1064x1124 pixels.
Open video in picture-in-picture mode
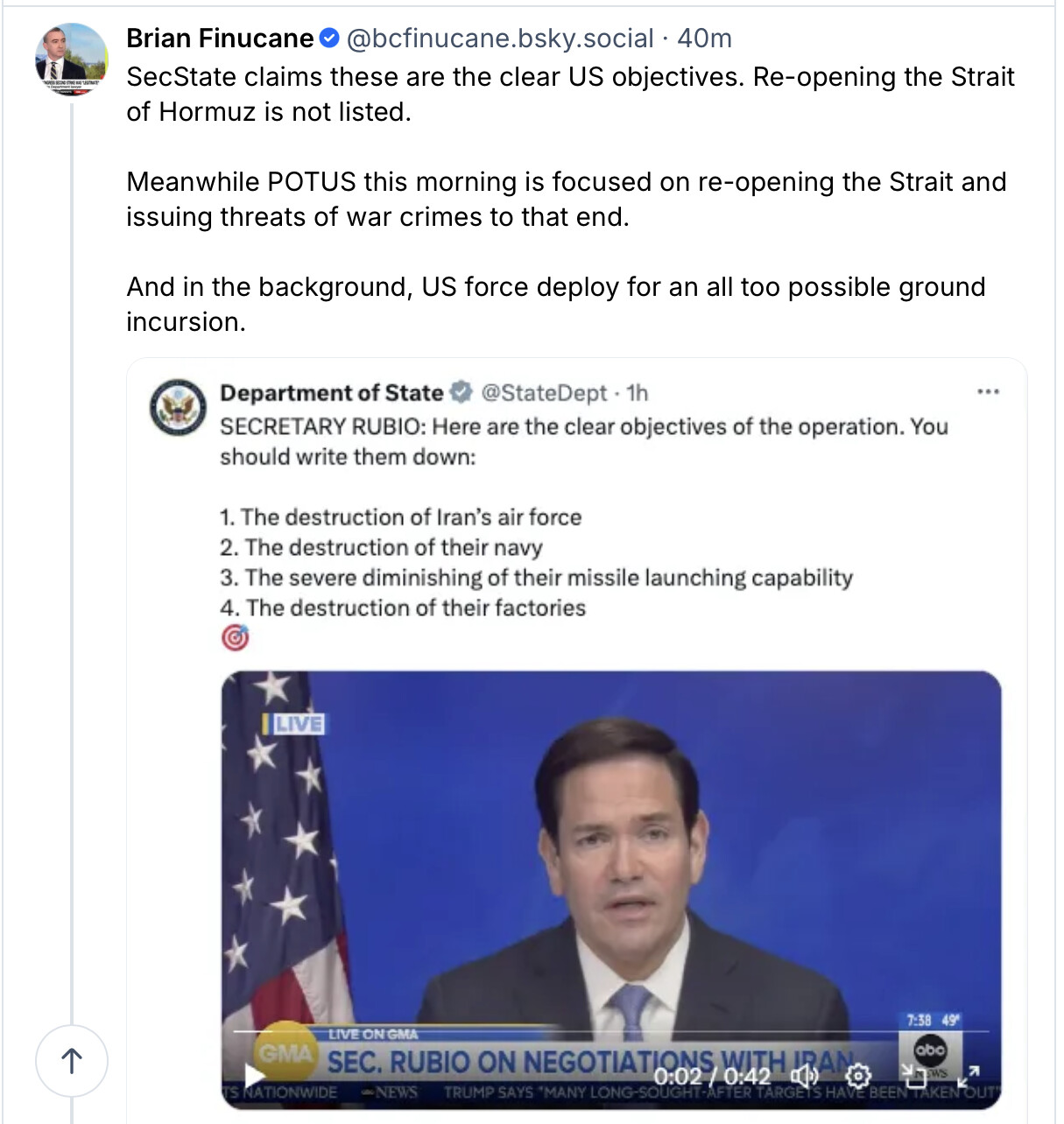tap(914, 1075)
